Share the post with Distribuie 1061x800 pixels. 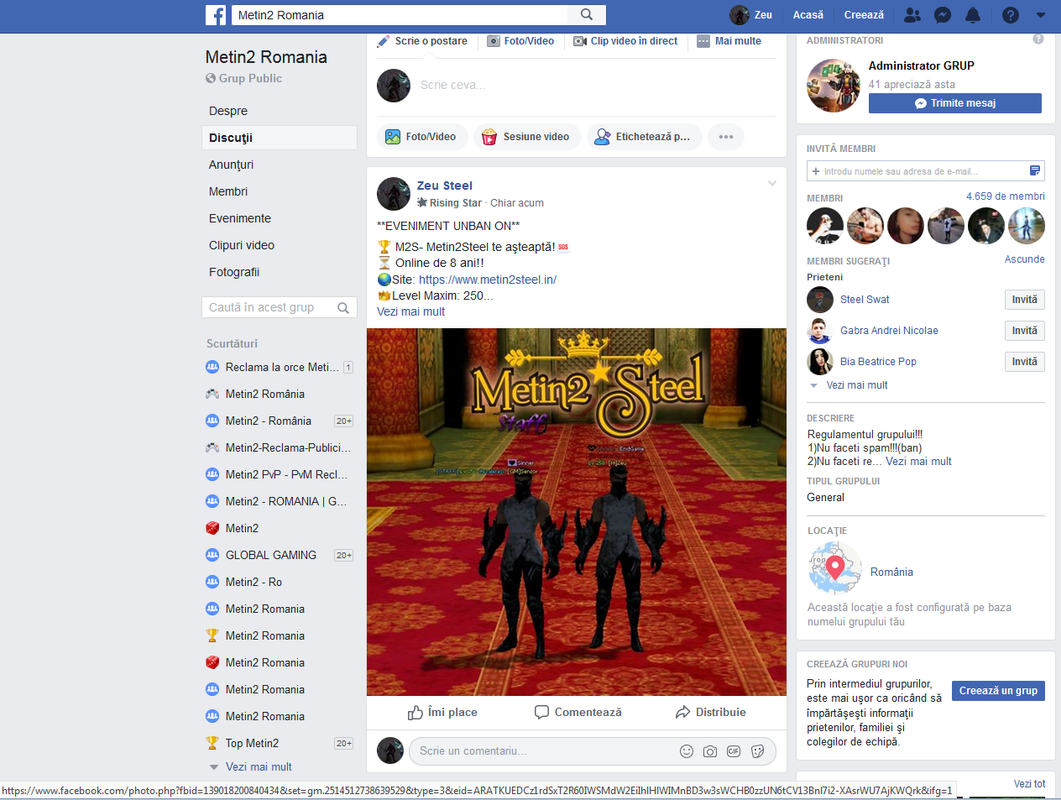tap(710, 712)
